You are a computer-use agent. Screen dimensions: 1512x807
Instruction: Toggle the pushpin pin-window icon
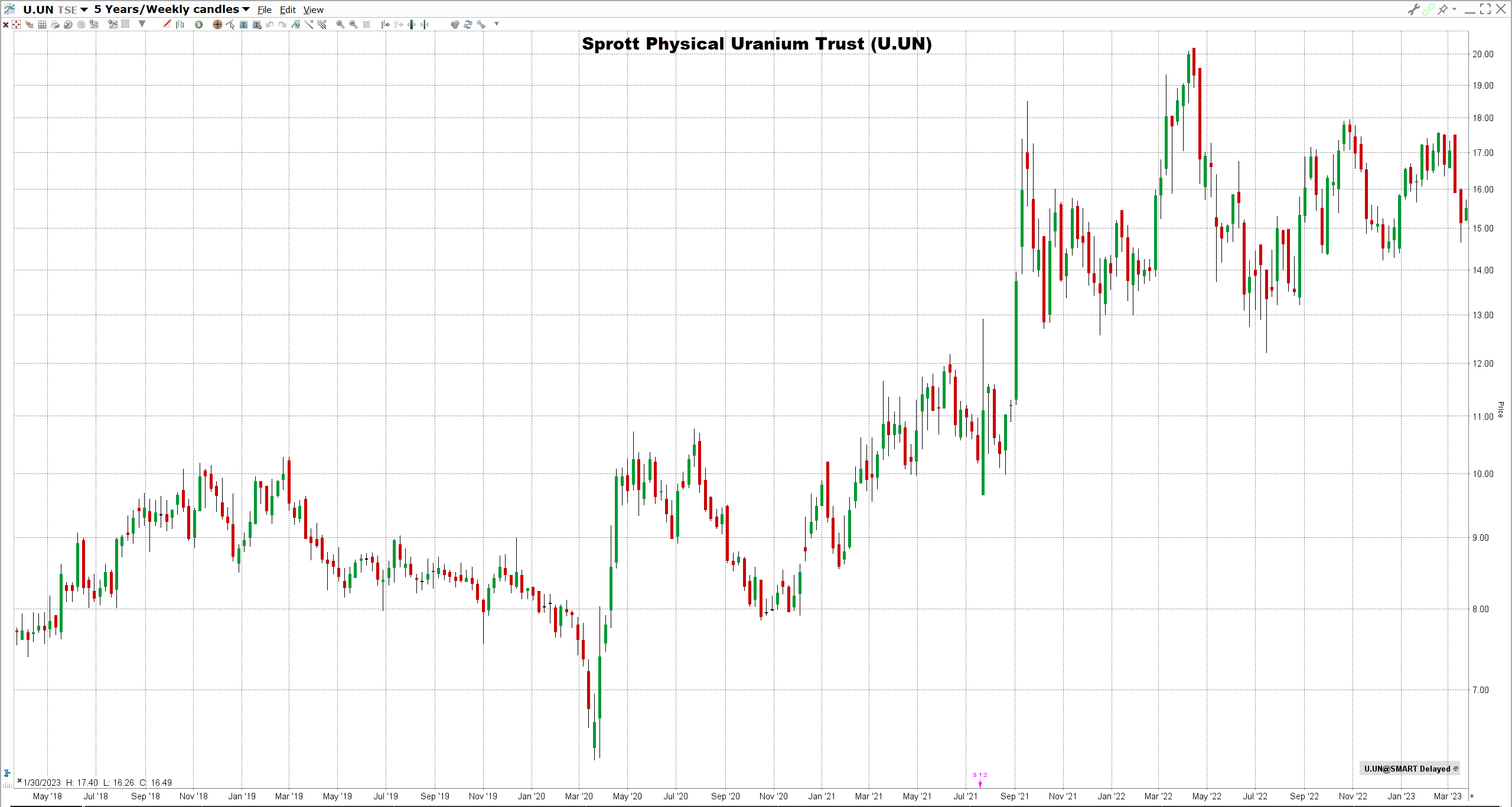click(1443, 9)
